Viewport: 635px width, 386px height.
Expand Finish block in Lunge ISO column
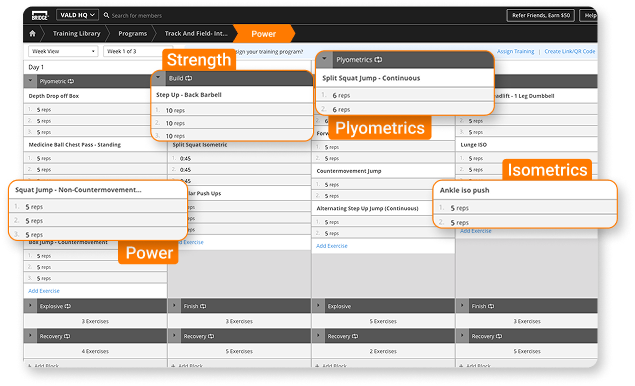462,306
